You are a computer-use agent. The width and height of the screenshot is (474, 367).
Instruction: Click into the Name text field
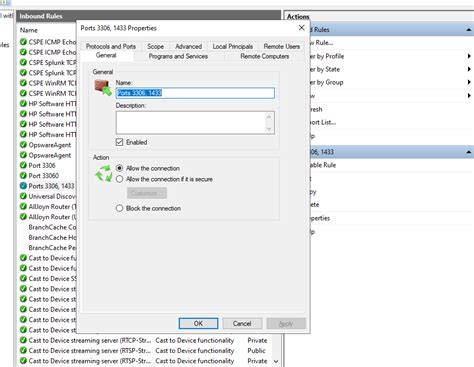(195, 93)
